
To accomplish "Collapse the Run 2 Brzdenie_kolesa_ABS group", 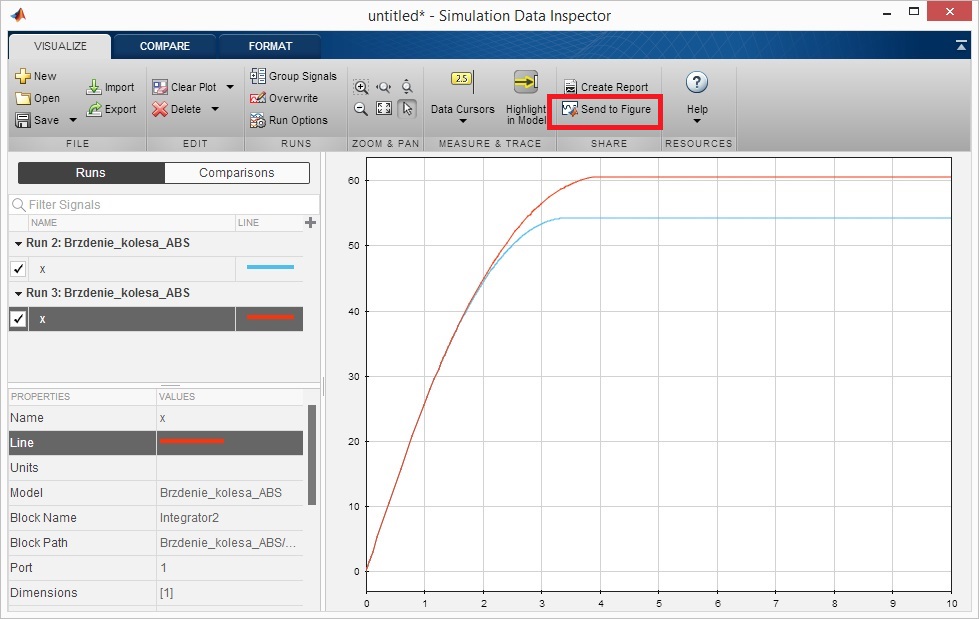I will click(x=18, y=244).
